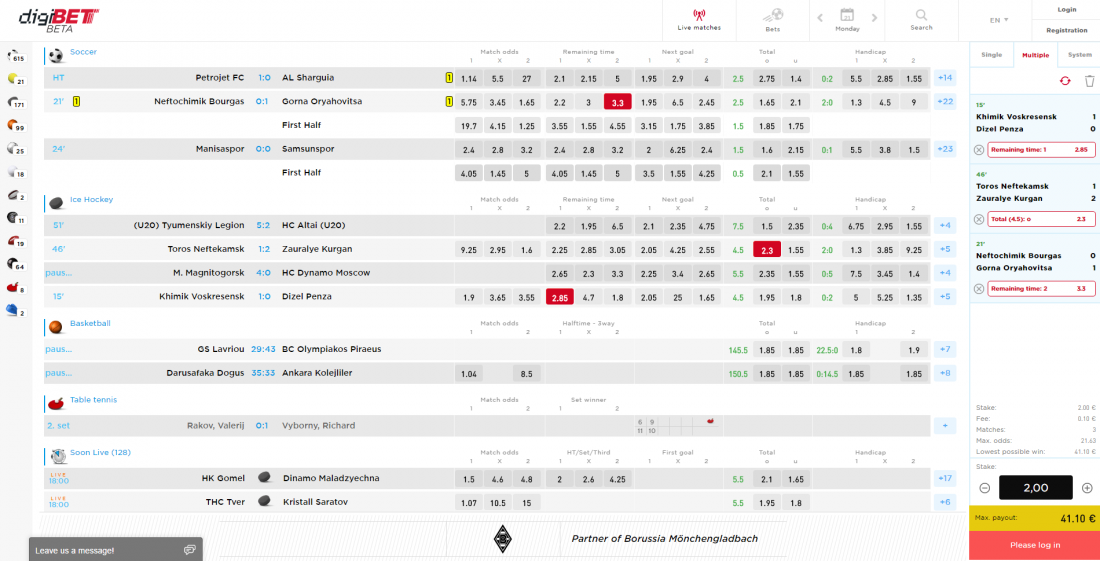Remove Khimik Voskresensk bet from slip
1100x561 pixels.
[979, 149]
